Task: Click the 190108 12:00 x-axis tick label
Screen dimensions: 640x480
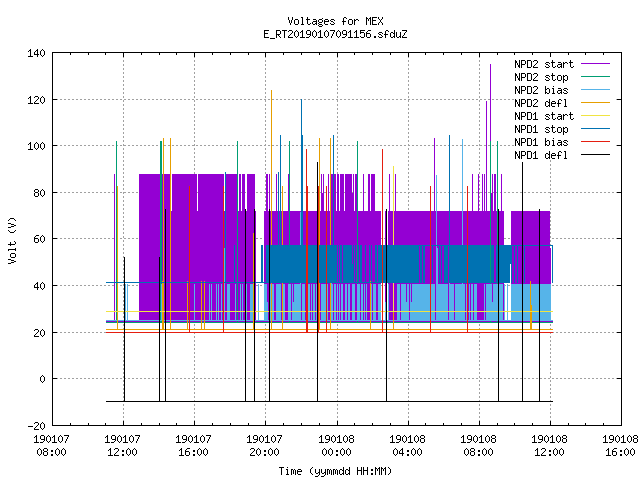Action: (x=549, y=446)
